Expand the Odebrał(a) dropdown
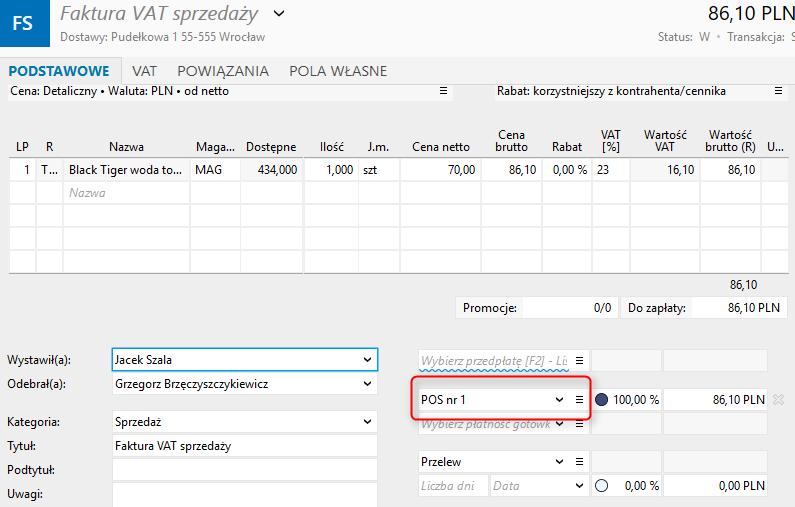The width and height of the screenshot is (795, 507). [368, 384]
